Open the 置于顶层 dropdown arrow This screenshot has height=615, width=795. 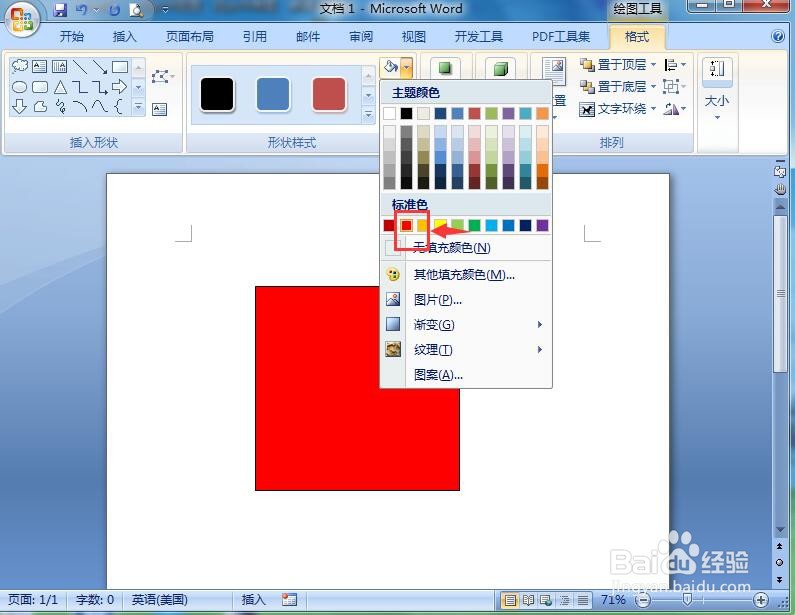pyautogui.click(x=653, y=64)
